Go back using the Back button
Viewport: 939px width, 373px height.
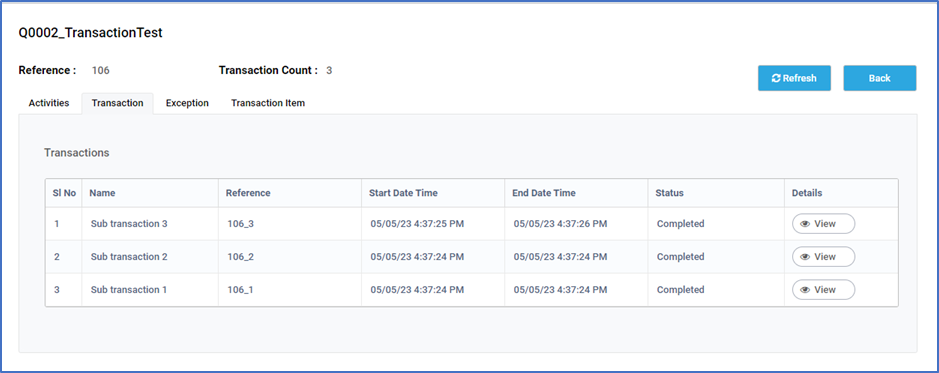(880, 78)
